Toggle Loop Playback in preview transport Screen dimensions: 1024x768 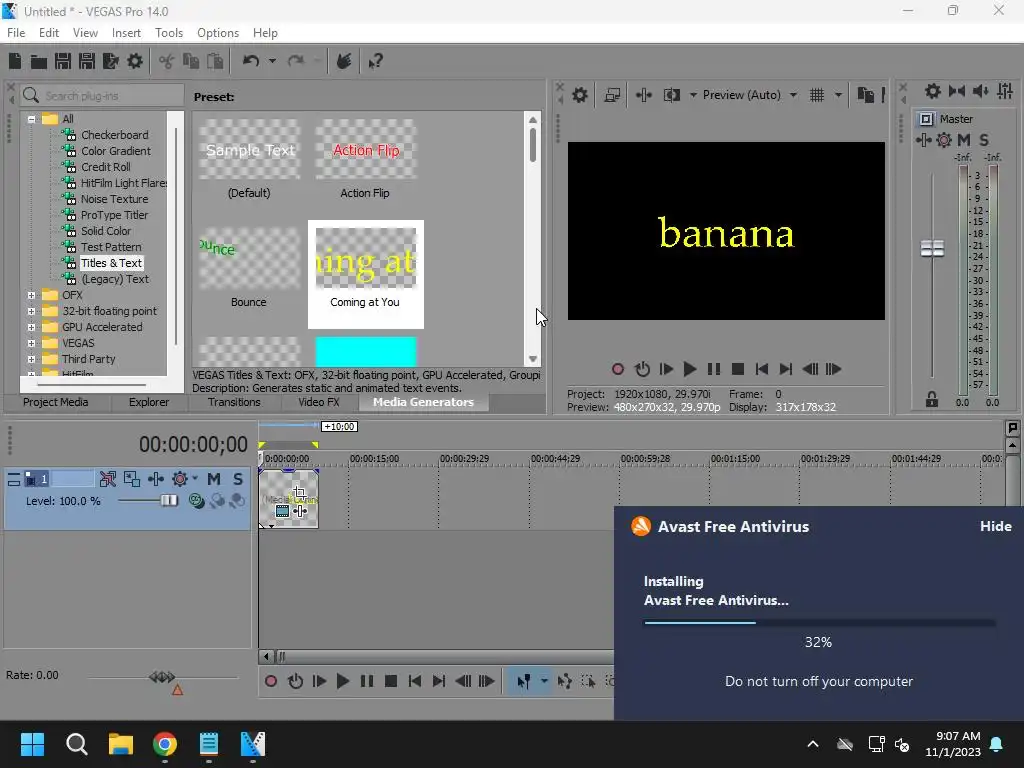pyautogui.click(x=642, y=369)
